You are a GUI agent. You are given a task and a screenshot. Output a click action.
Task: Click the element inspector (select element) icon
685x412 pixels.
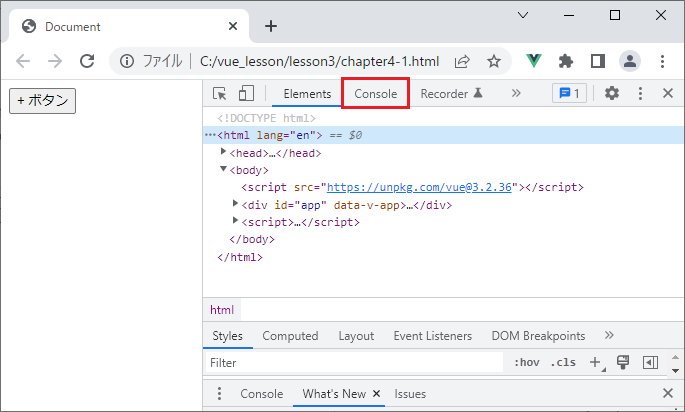(219, 93)
